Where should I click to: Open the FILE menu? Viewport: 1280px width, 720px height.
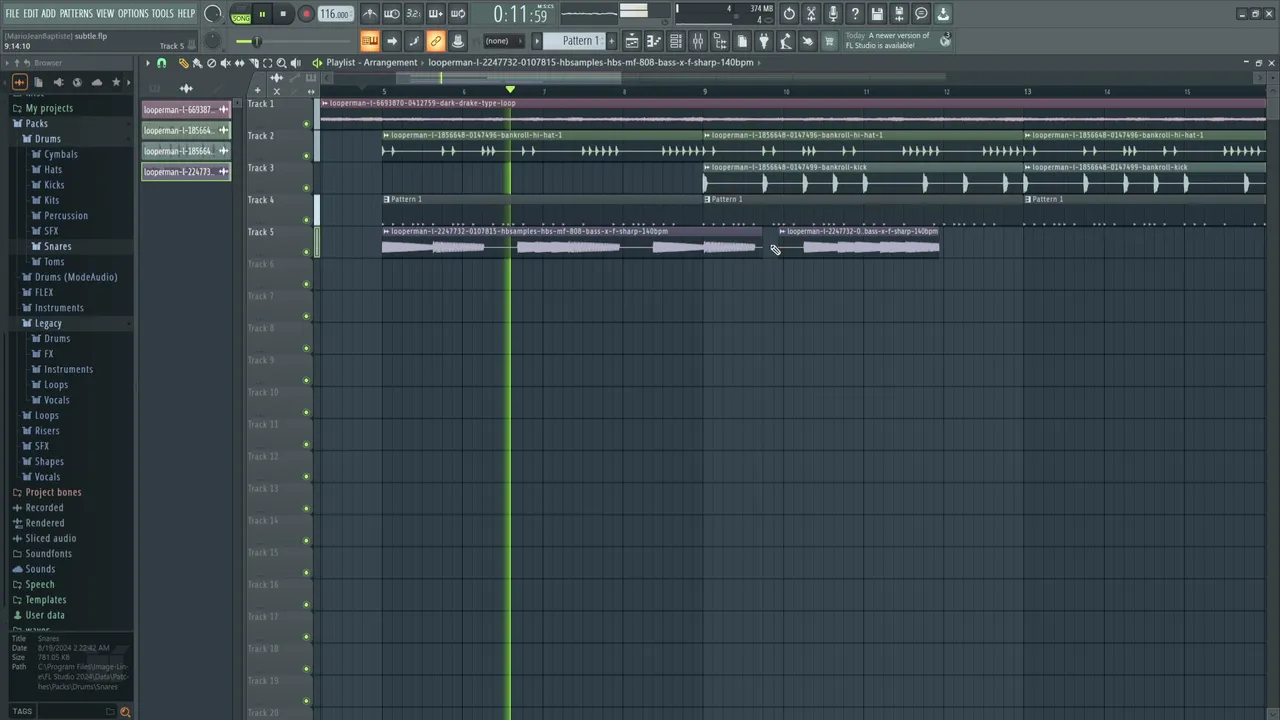coord(12,13)
